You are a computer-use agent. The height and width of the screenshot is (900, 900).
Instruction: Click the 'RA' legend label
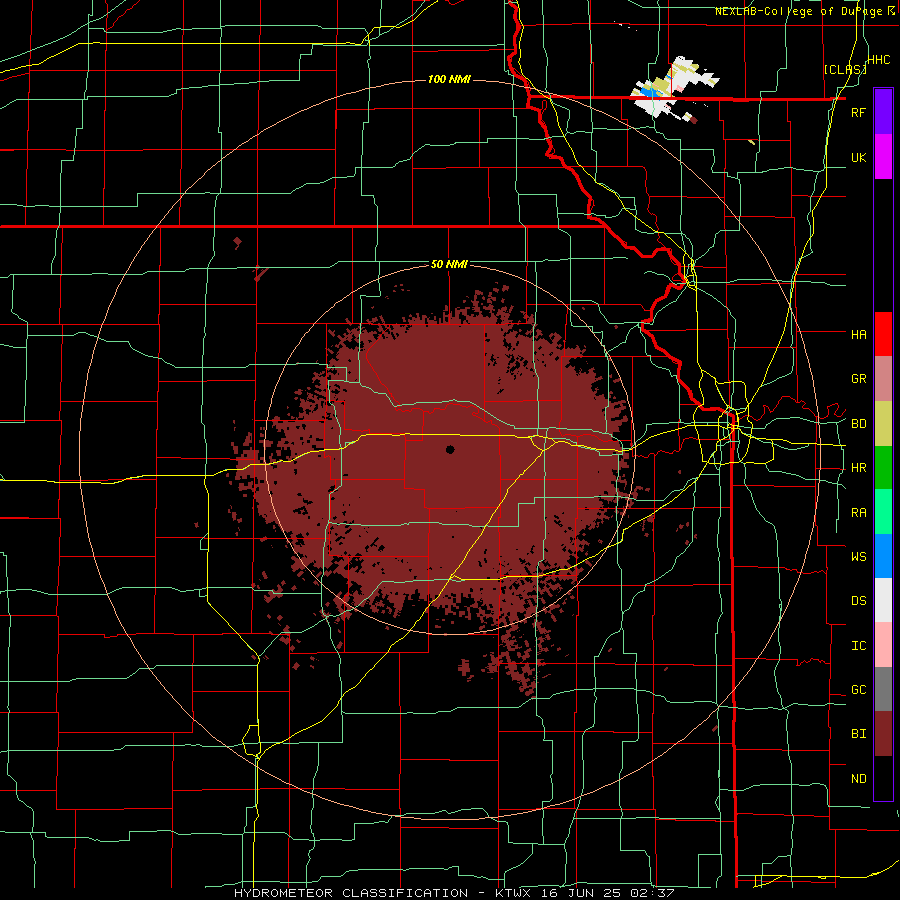click(x=858, y=512)
